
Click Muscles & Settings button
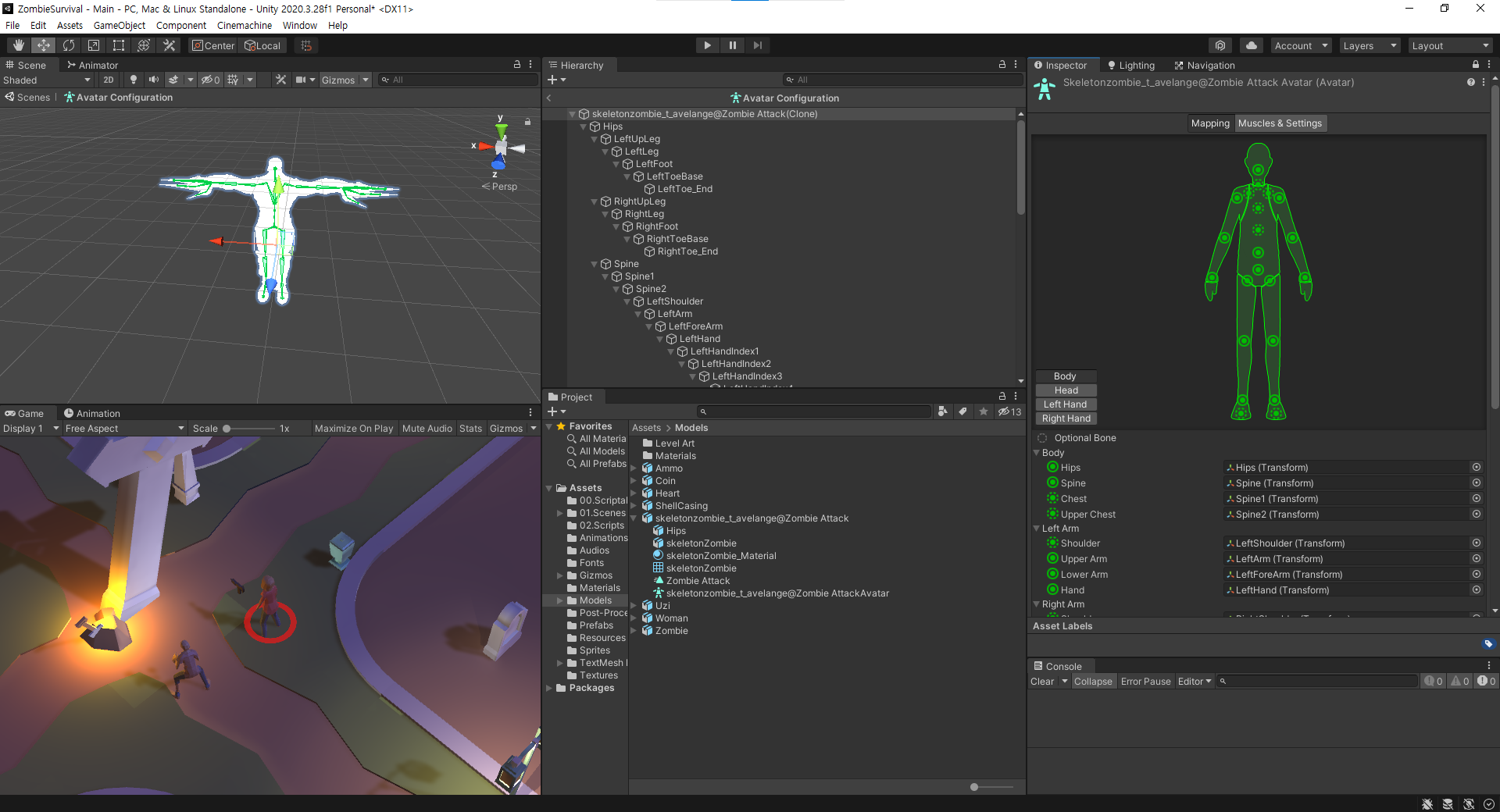(x=1280, y=123)
